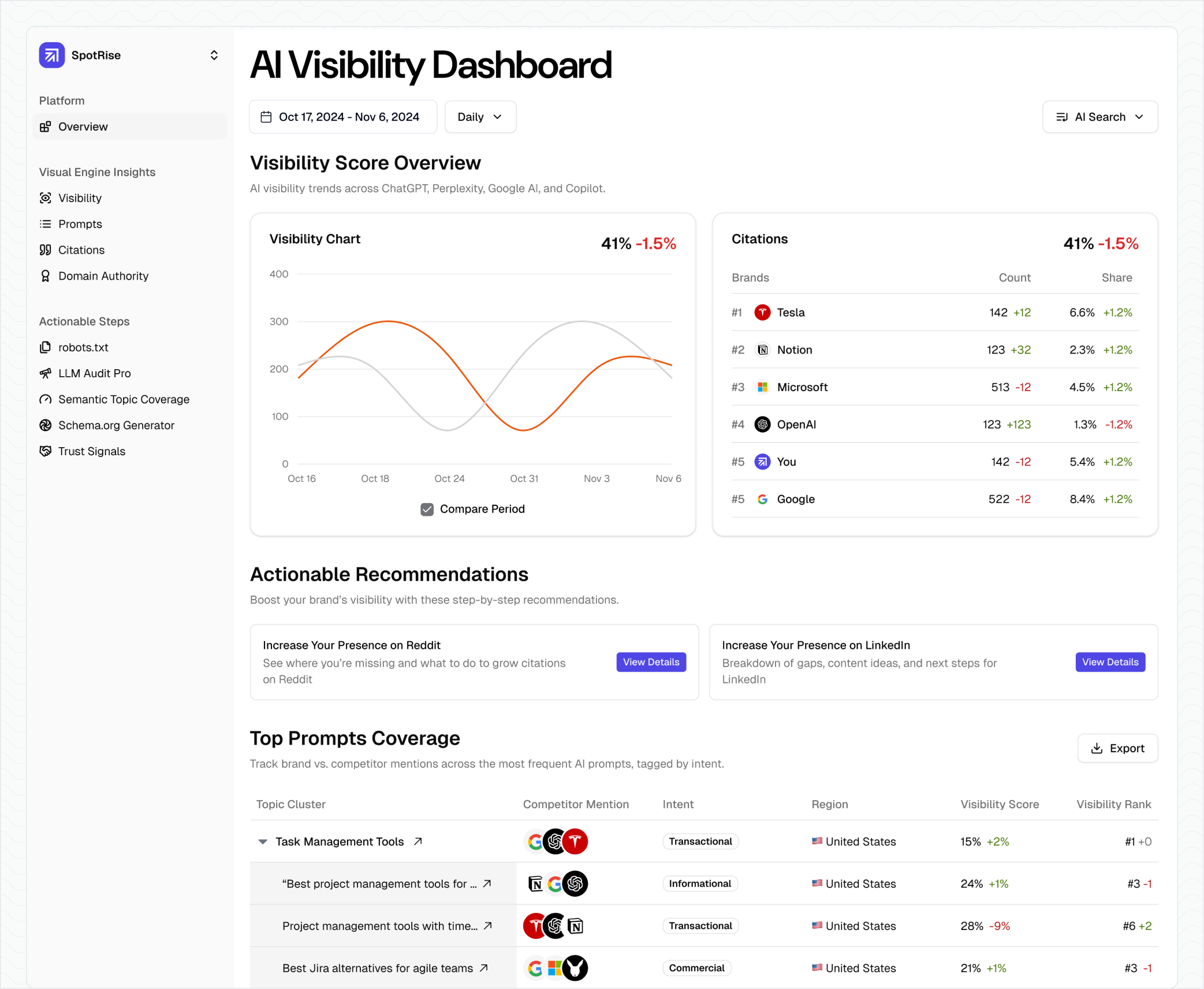This screenshot has height=989, width=1204.
Task: Open Domain Authority from the sidebar
Action: tap(103, 276)
